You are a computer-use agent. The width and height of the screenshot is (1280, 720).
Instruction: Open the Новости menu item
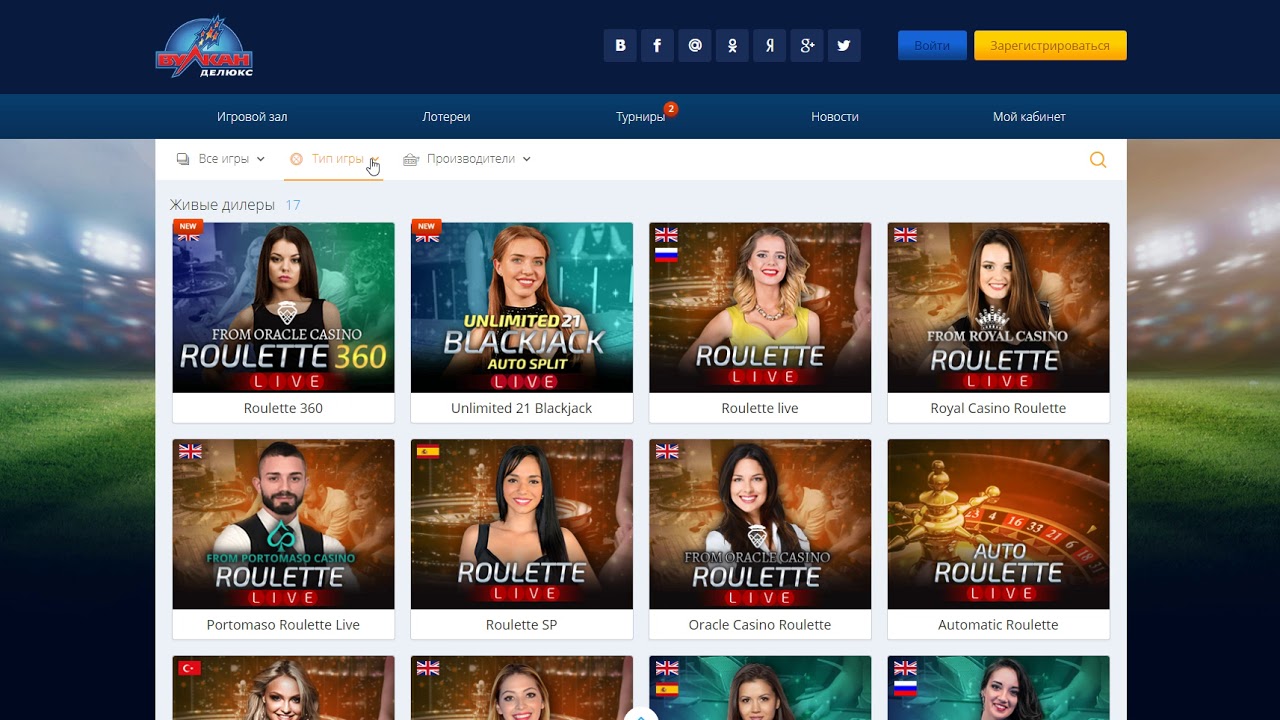[x=835, y=117]
